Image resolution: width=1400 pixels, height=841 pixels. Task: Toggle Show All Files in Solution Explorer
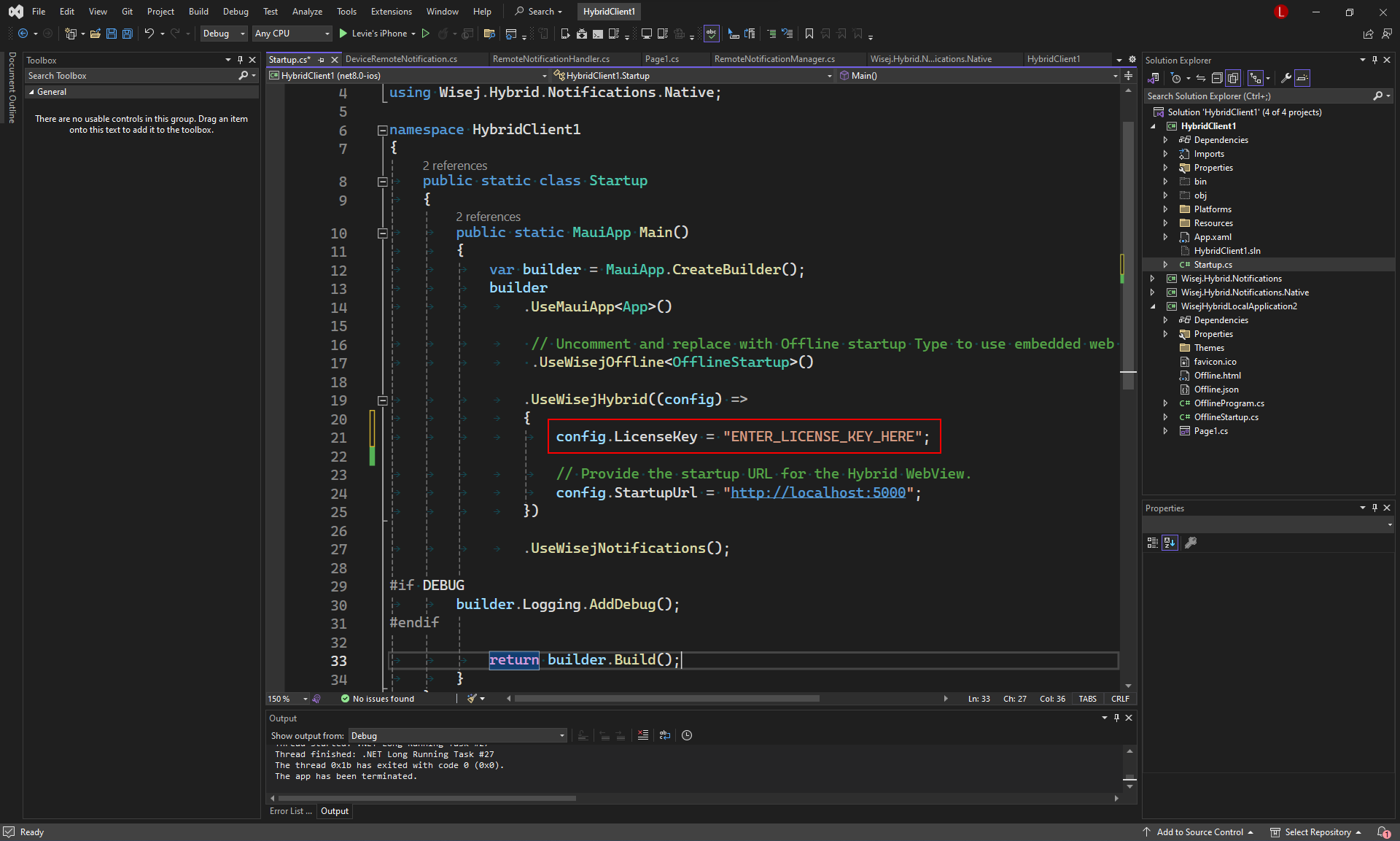click(x=1233, y=78)
